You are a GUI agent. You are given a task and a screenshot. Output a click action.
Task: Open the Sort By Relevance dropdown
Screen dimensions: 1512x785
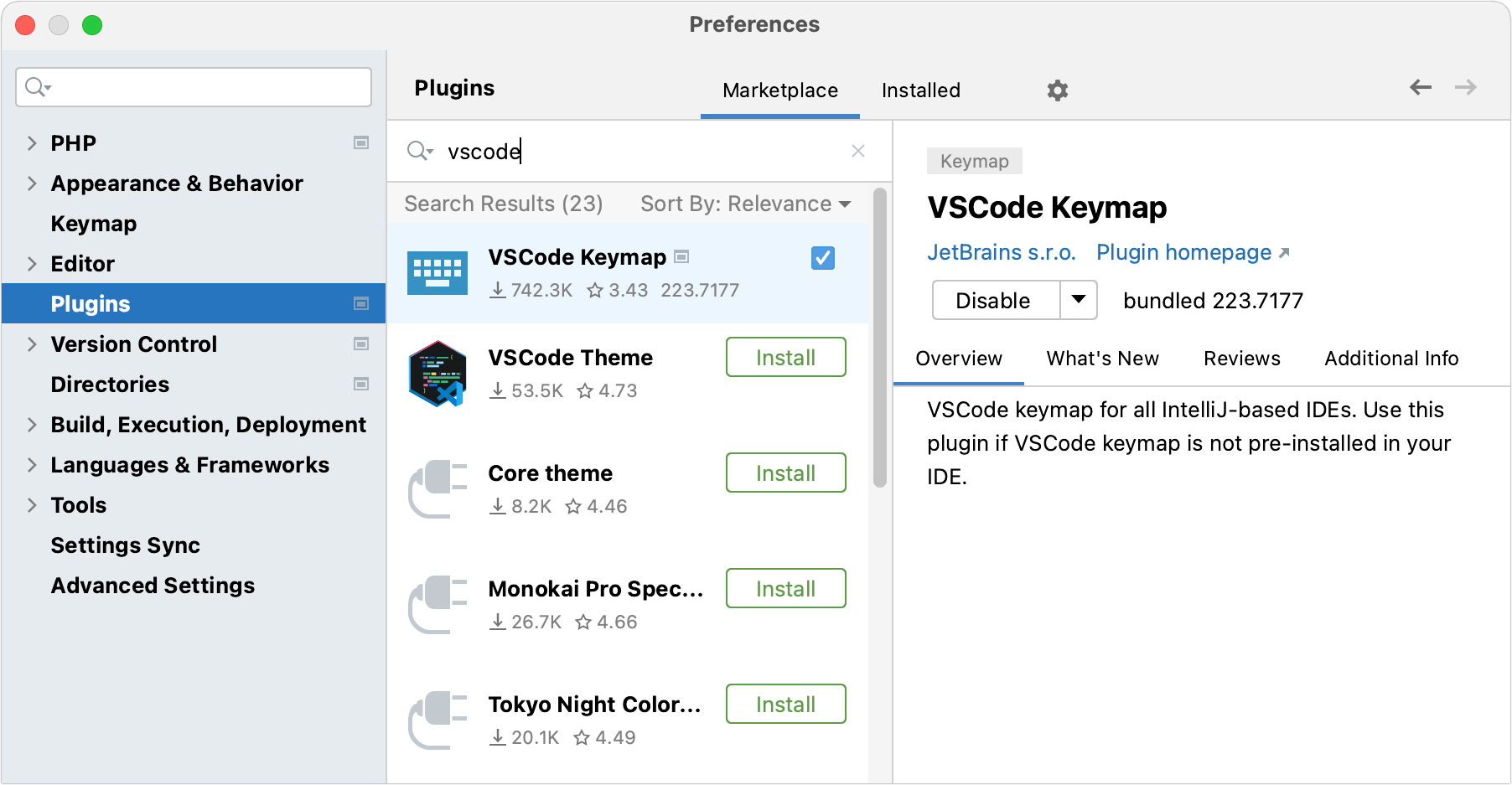(744, 204)
